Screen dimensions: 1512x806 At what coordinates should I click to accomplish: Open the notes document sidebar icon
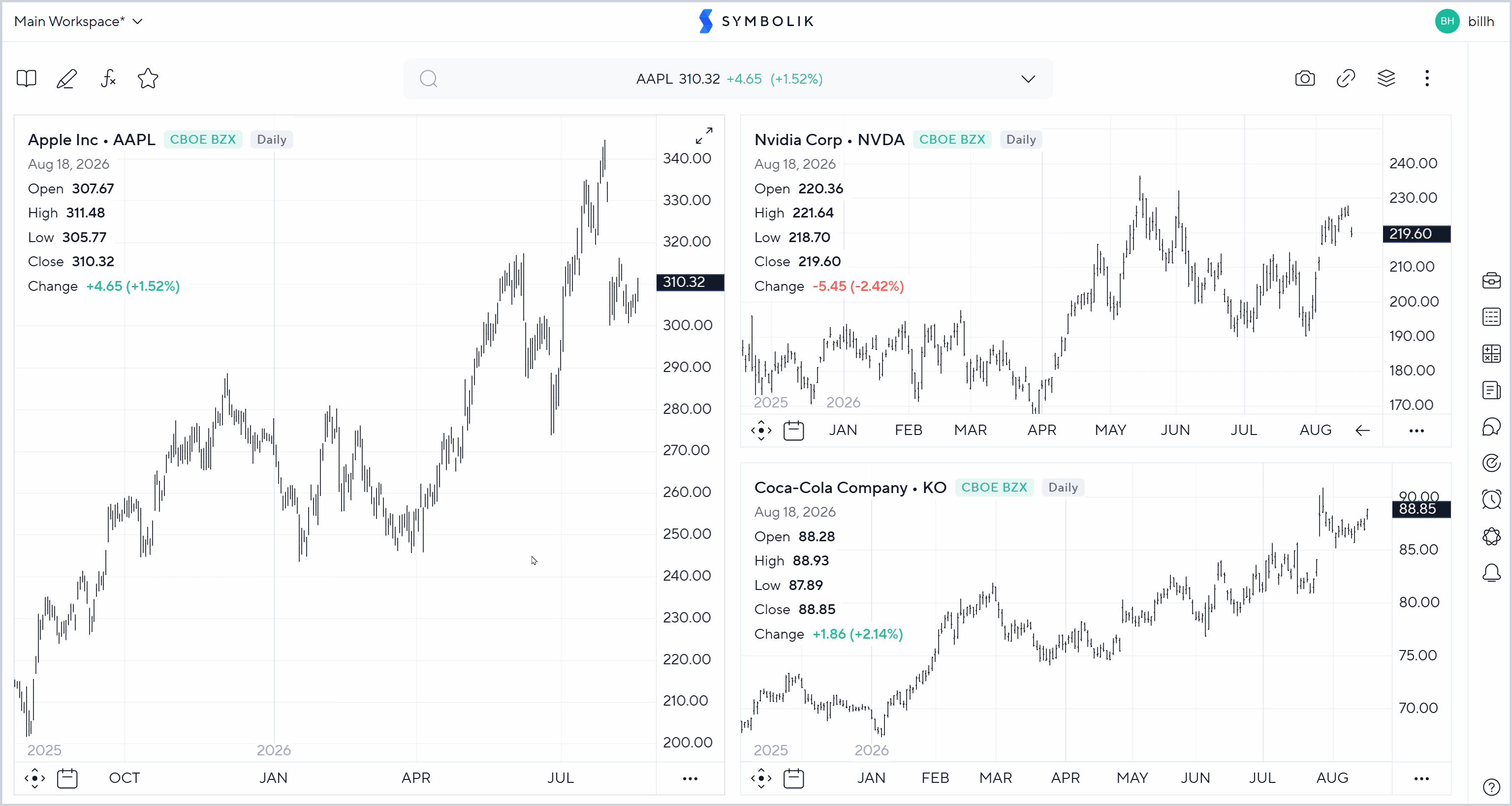pyautogui.click(x=1491, y=390)
